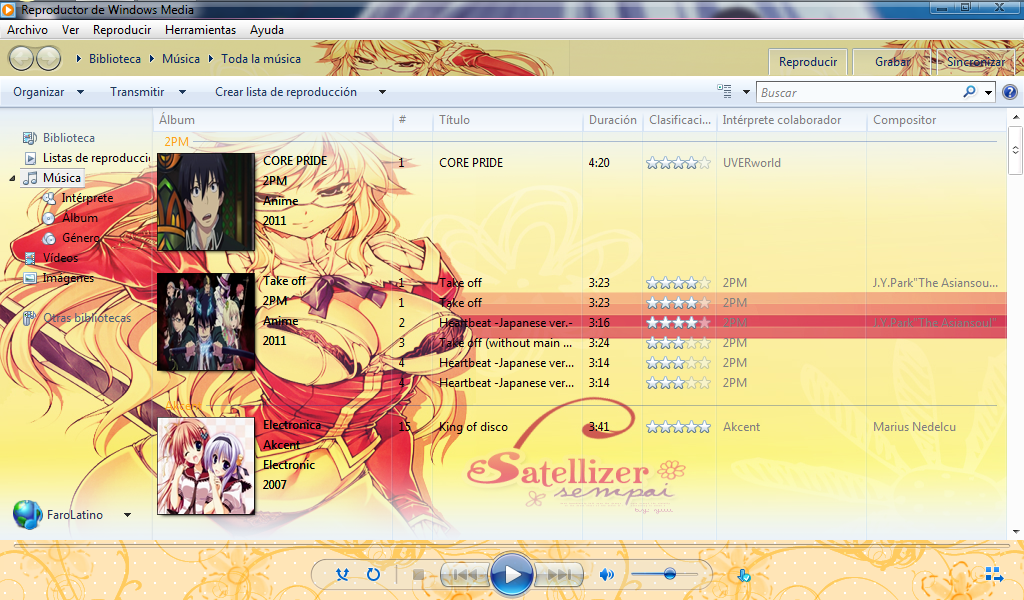Select the Biblioteca library icon in sidebar
This screenshot has height=600, width=1024.
(29, 138)
